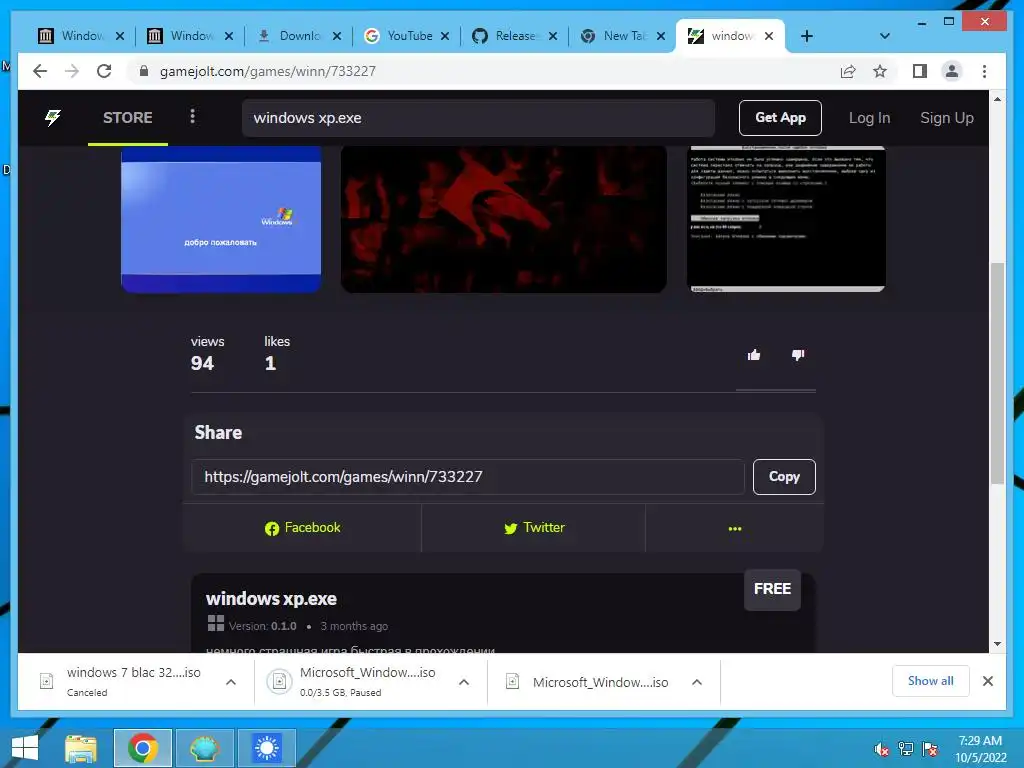Go back using the browser back arrow

40,71
